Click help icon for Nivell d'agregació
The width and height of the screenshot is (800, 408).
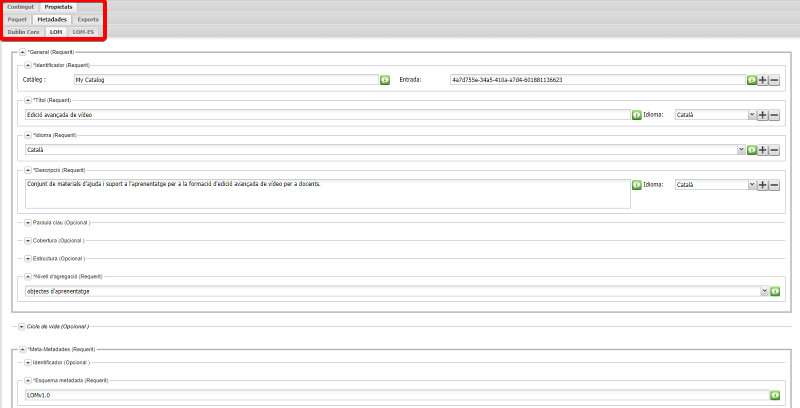click(774, 291)
